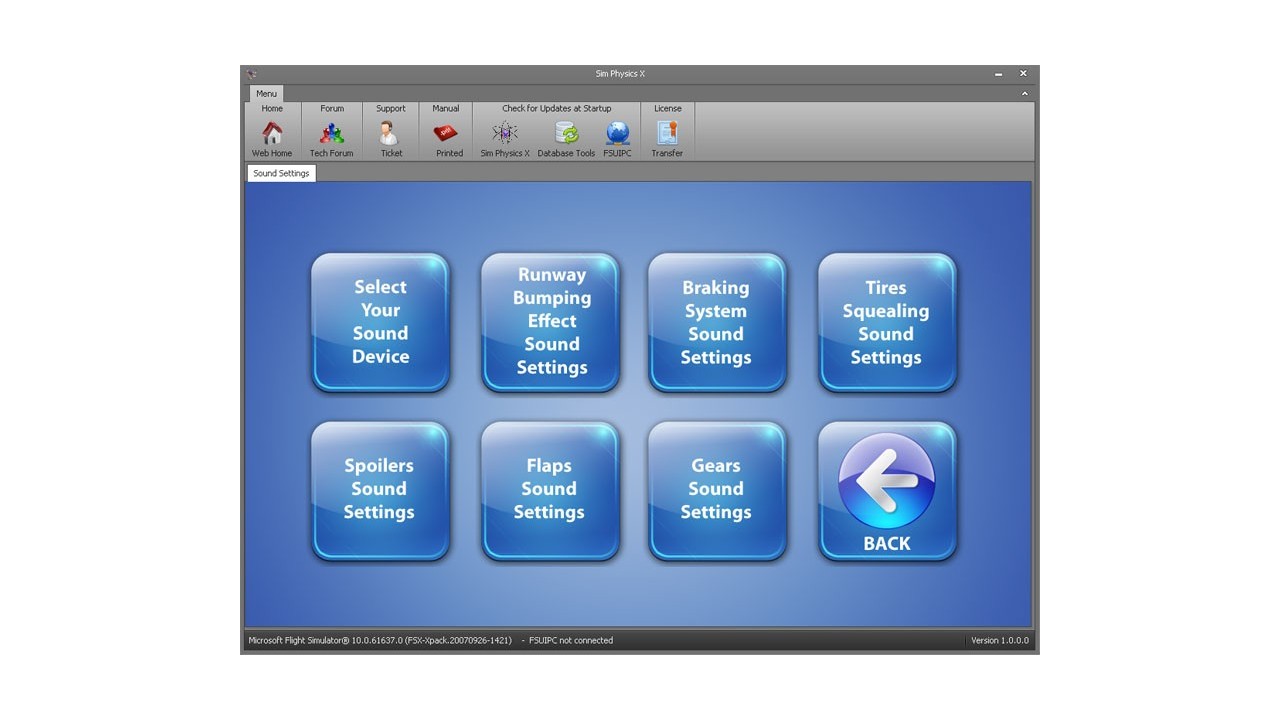Click the Version 1.0.0.0 status text
Screen dimensions: 1280x720
(999, 640)
